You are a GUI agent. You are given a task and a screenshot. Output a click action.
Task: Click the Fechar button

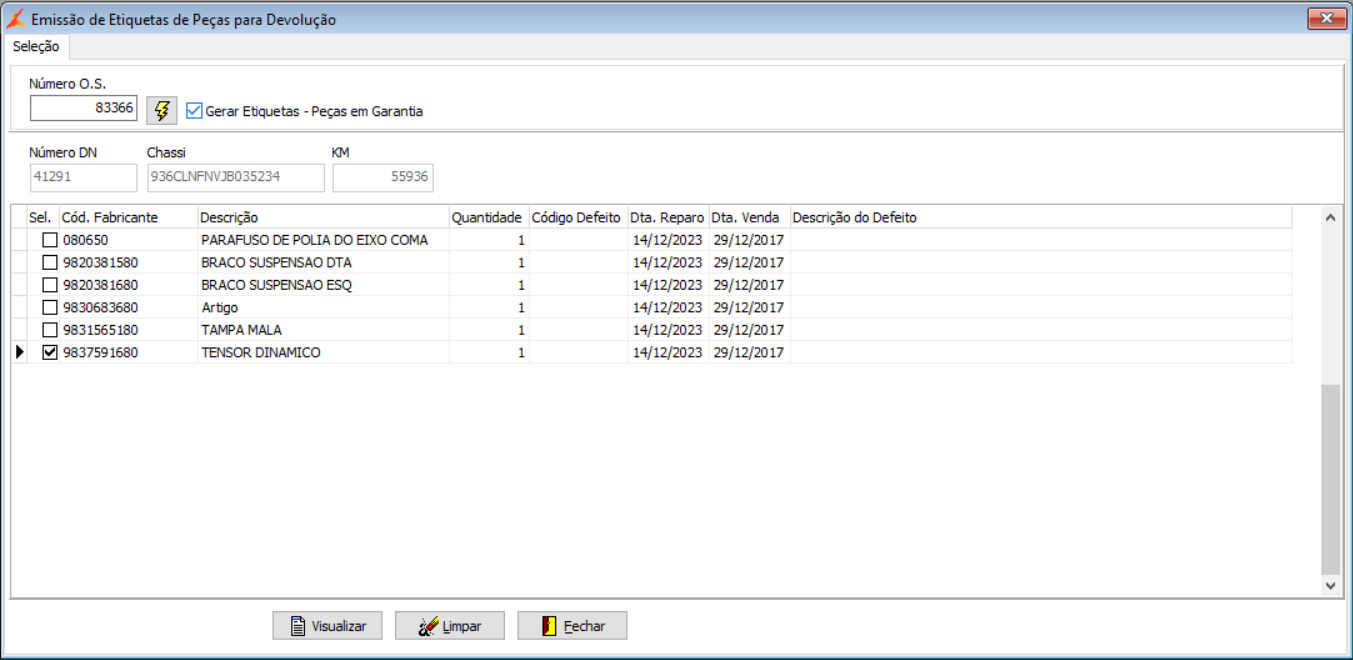[x=572, y=626]
